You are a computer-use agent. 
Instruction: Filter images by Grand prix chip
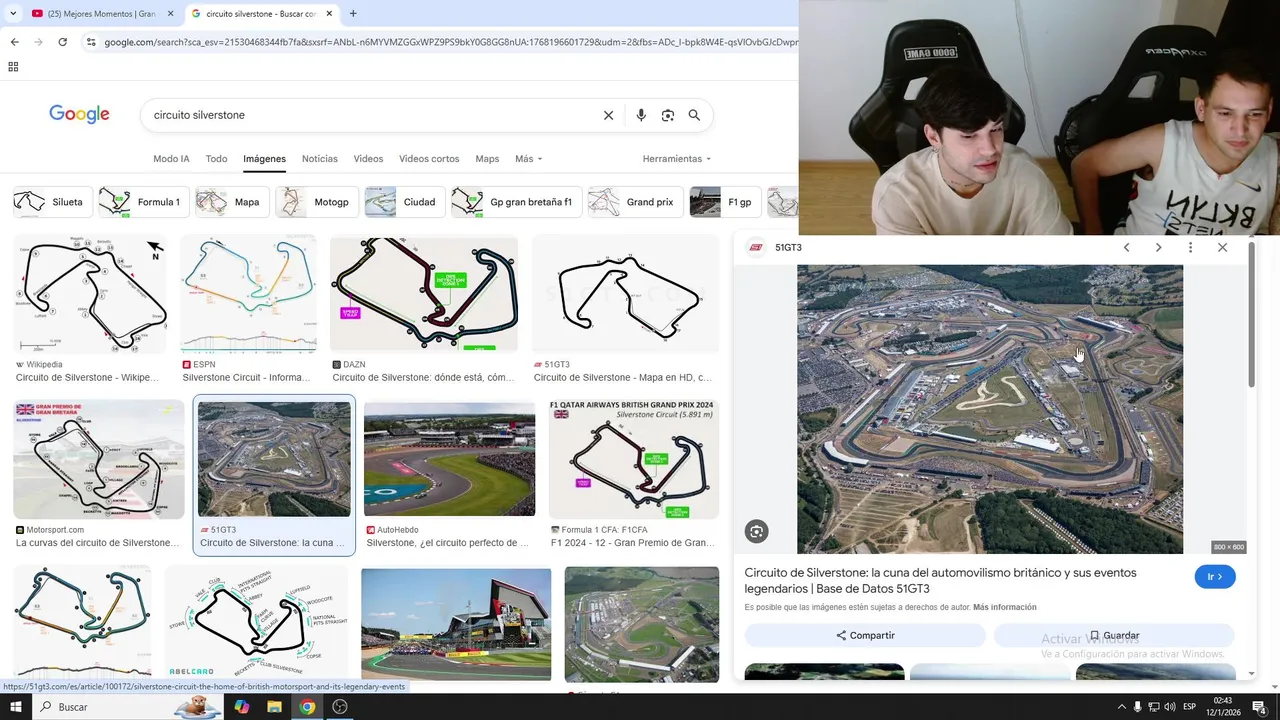click(x=635, y=202)
